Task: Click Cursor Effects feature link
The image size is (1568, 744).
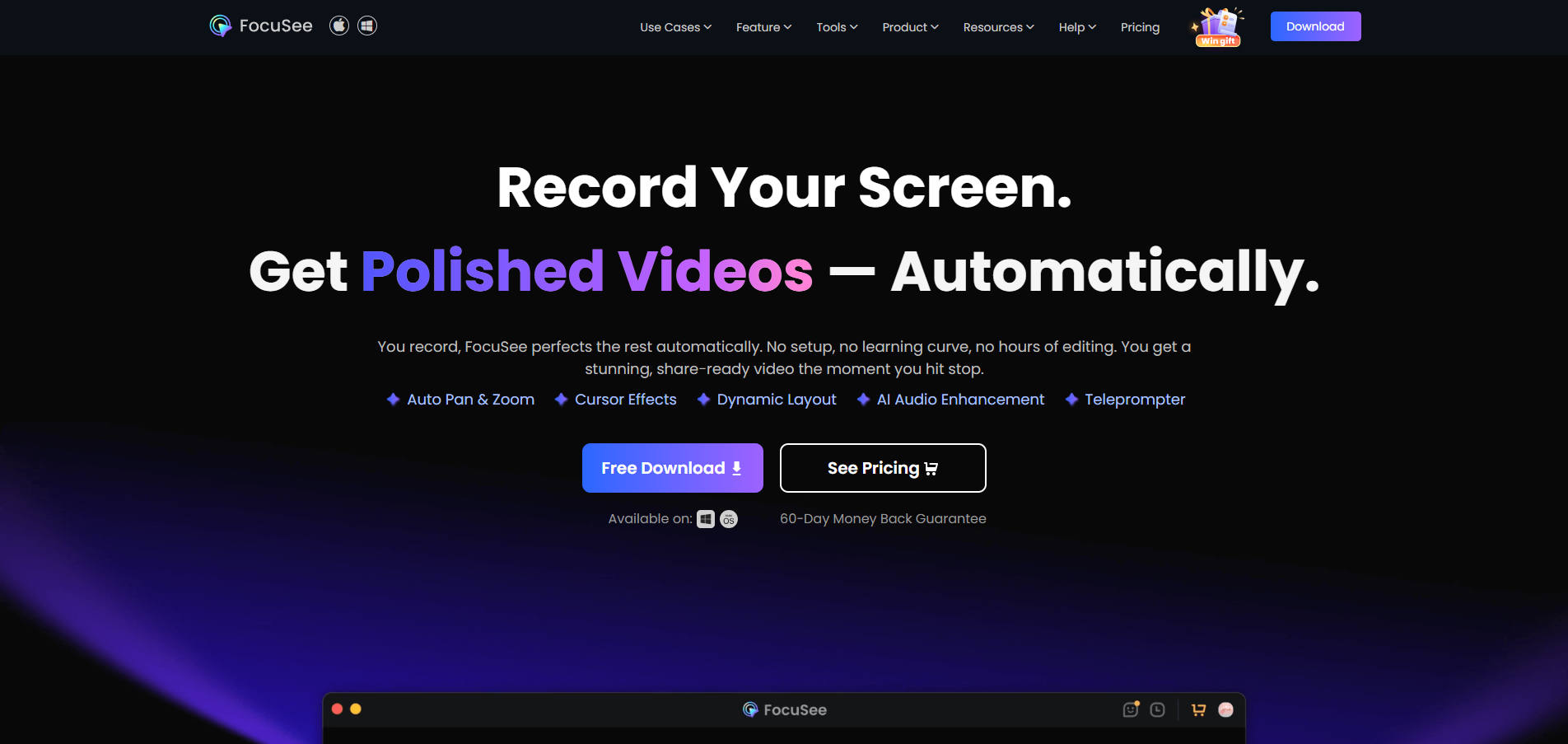Action: click(x=615, y=400)
